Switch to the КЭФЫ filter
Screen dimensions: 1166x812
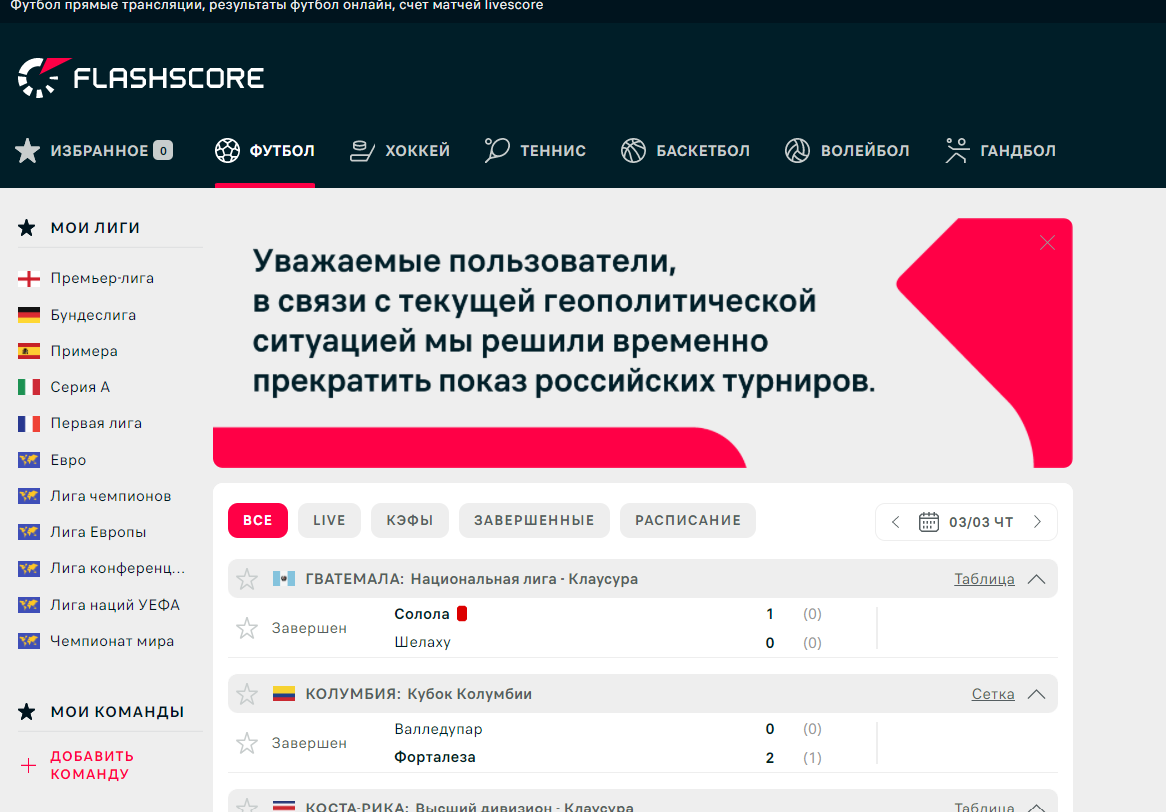(410, 521)
